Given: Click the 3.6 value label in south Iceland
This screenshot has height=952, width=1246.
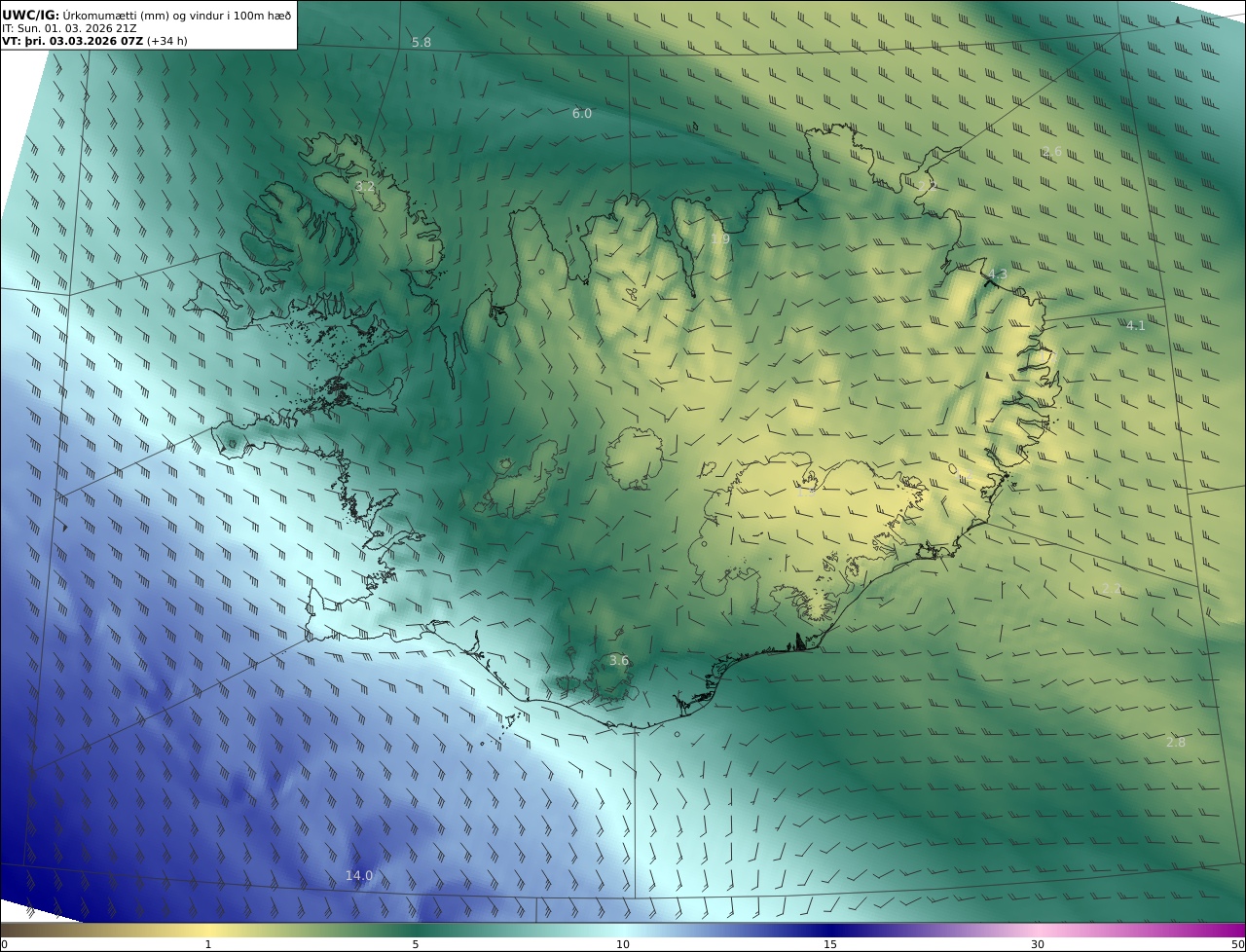Looking at the screenshot, I should tap(619, 660).
